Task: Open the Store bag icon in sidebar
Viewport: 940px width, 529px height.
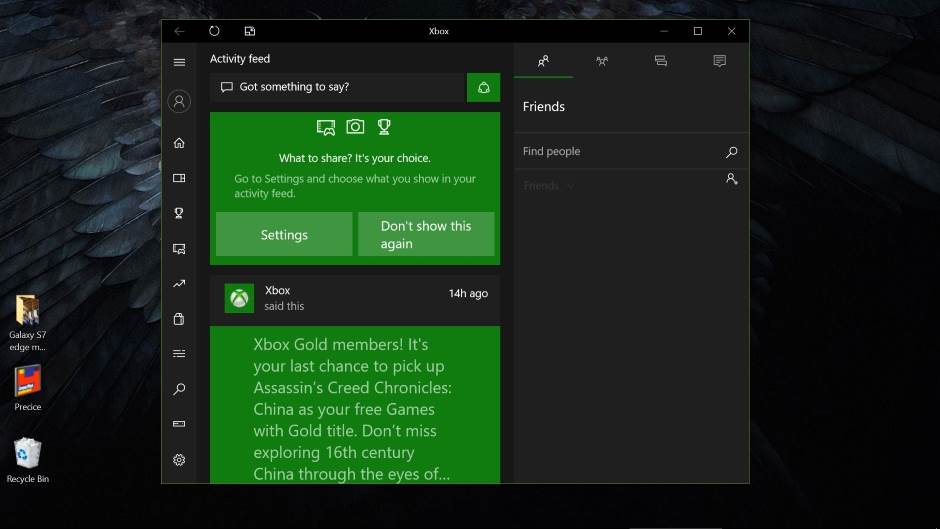Action: tap(179, 319)
